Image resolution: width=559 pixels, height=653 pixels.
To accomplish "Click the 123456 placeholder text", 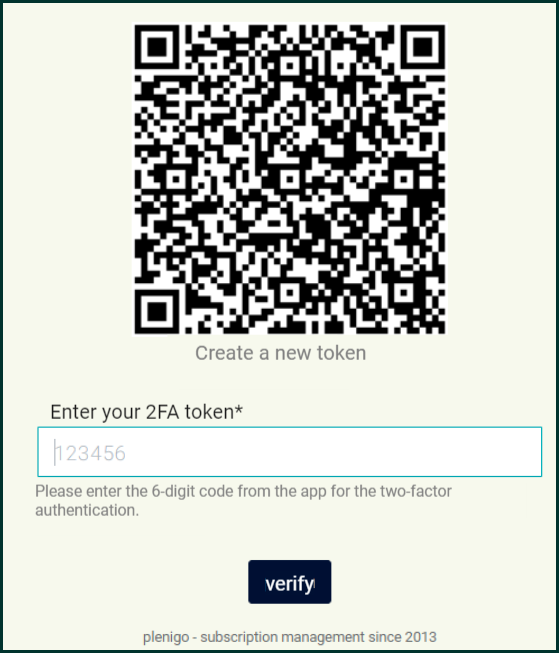I will (x=90, y=453).
